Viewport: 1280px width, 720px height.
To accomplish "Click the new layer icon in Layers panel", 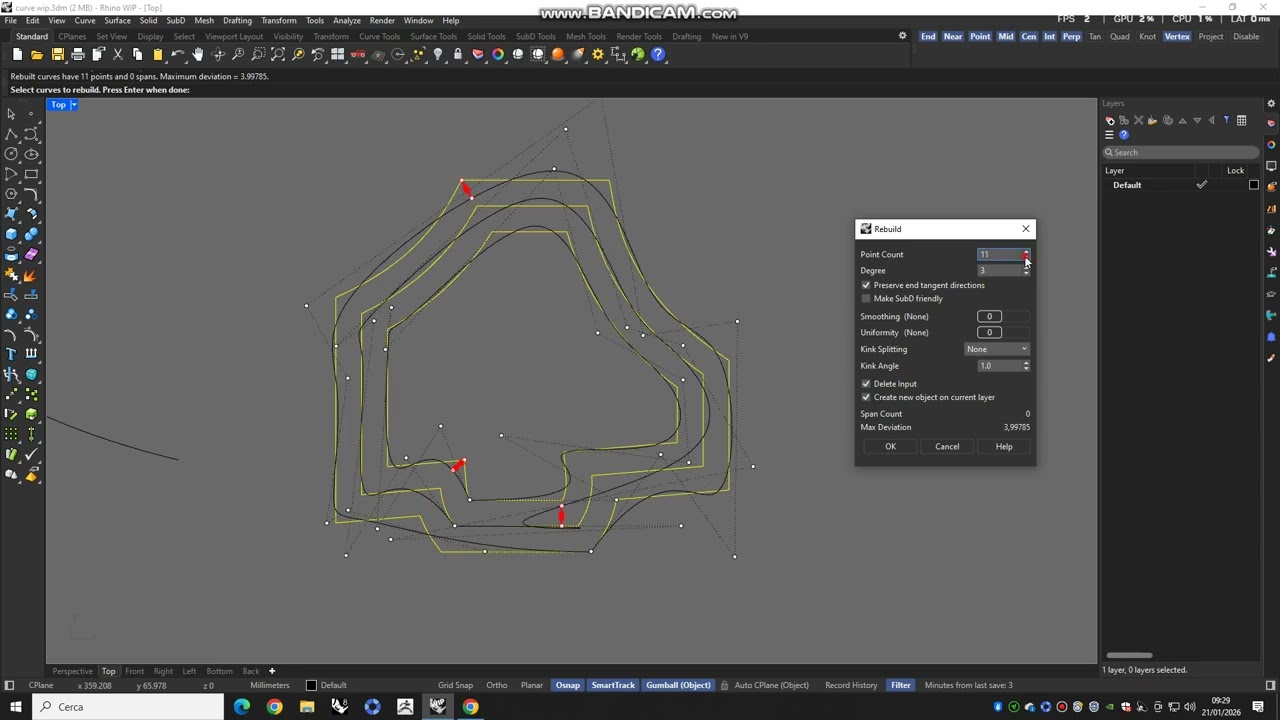I will coord(1110,121).
